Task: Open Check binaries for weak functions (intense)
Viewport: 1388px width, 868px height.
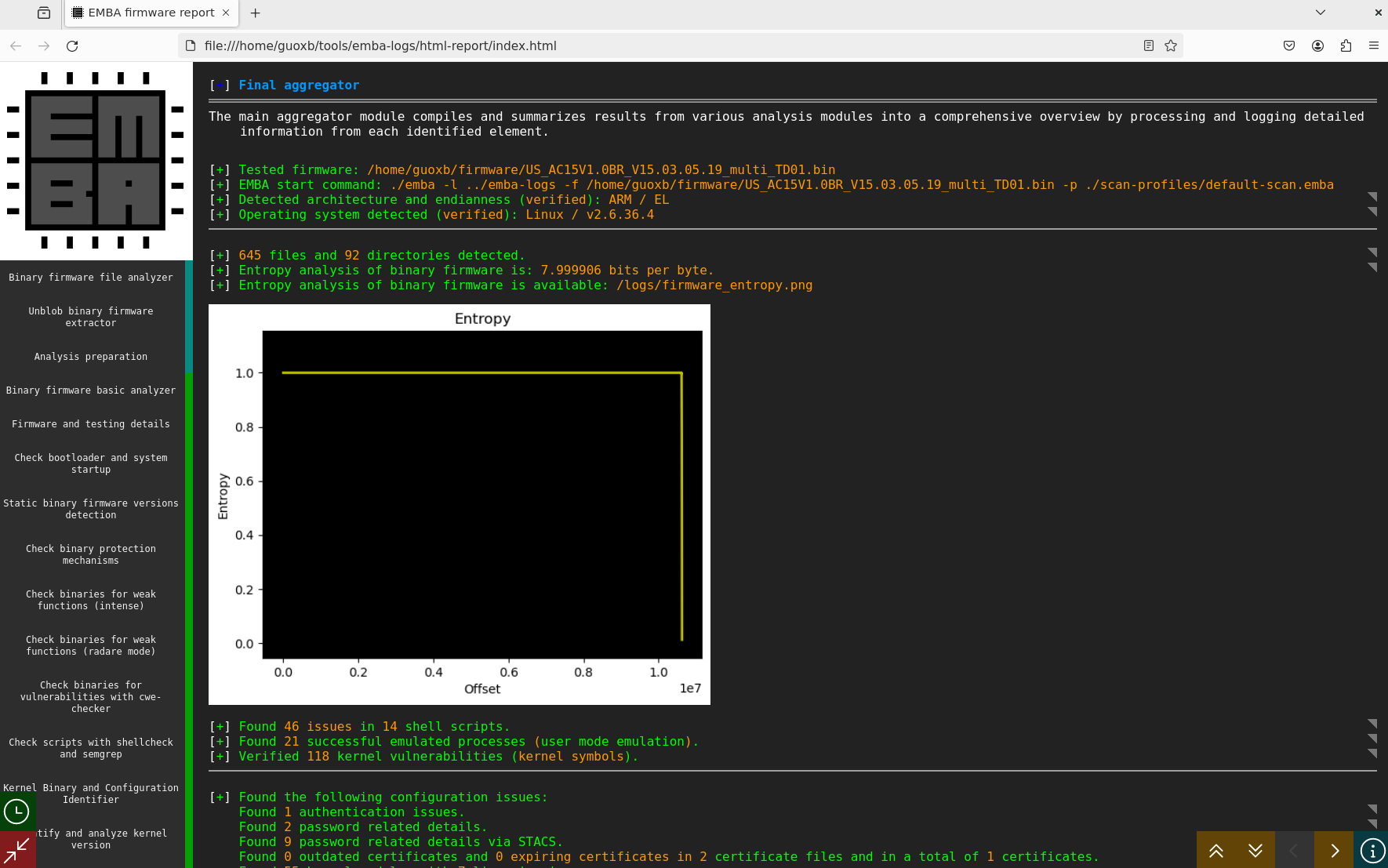Action: point(91,600)
